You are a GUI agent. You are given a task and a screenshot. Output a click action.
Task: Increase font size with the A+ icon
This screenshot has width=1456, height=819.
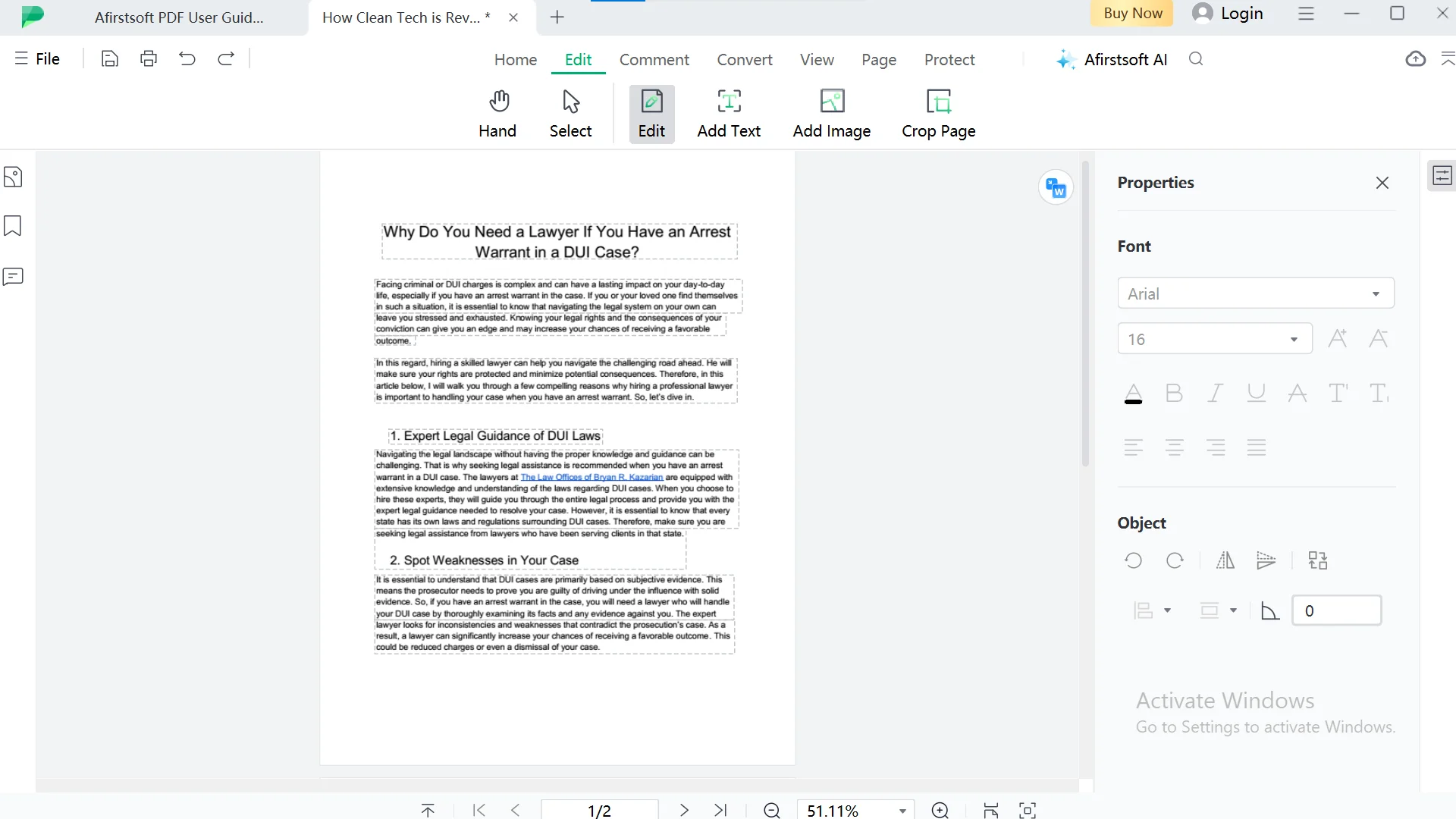pyautogui.click(x=1338, y=339)
